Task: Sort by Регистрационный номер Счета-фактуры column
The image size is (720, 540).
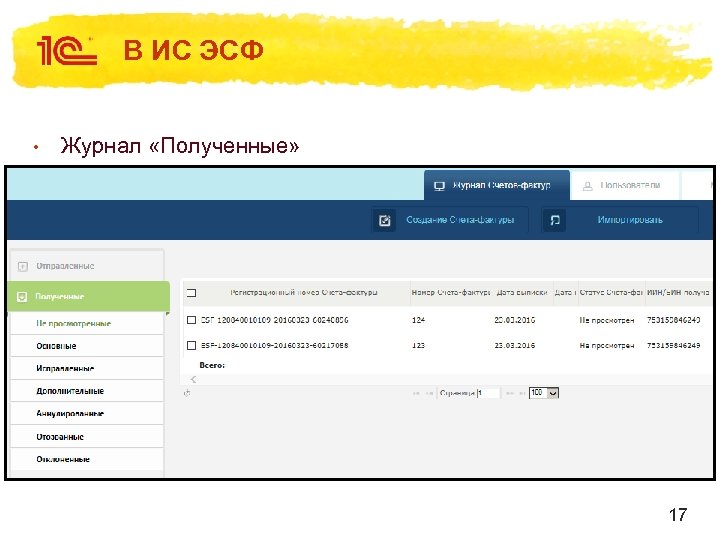Action: [x=304, y=292]
